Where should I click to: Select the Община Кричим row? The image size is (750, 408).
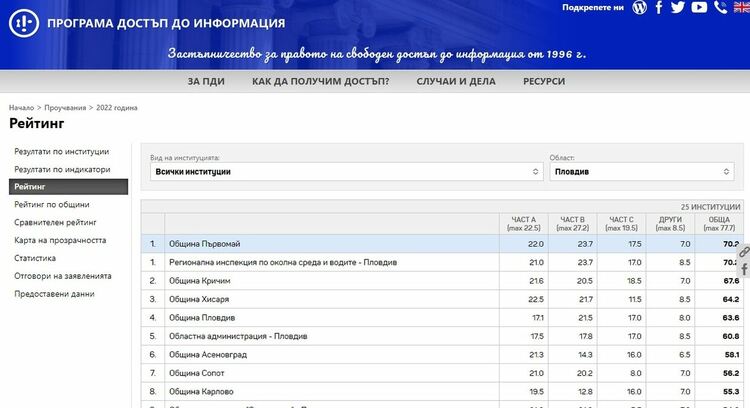point(442,281)
